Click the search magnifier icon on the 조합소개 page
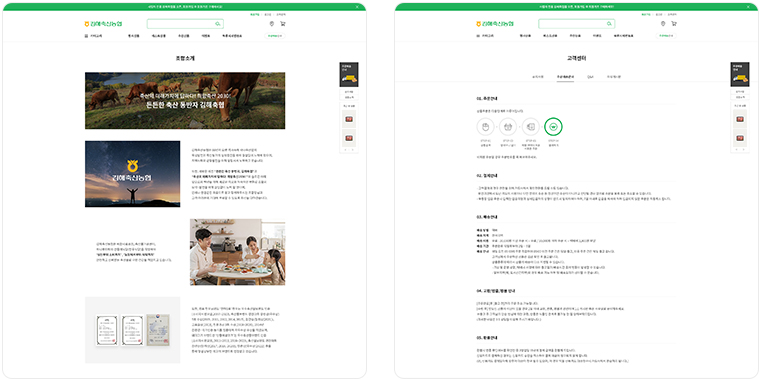This screenshot has height=380, width=760. [x=218, y=24]
